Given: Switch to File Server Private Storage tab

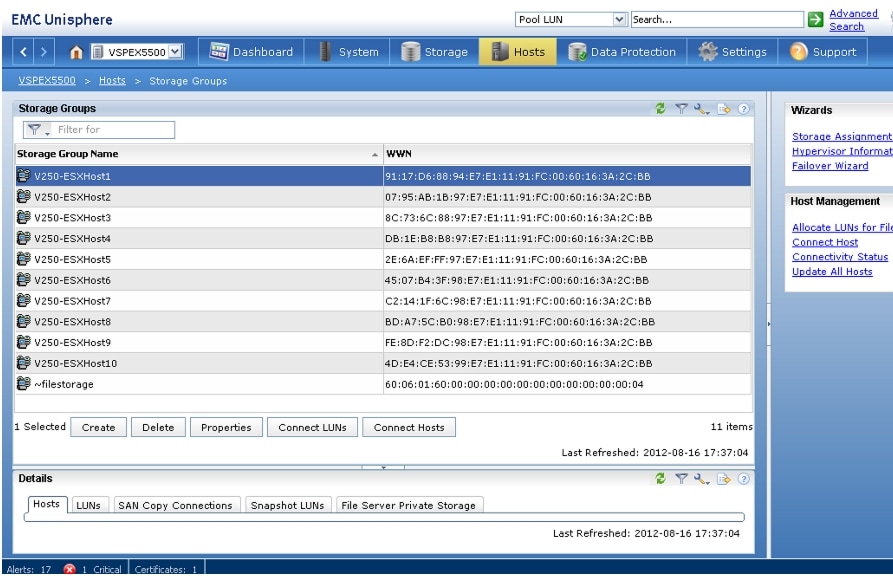Looking at the screenshot, I should [408, 505].
